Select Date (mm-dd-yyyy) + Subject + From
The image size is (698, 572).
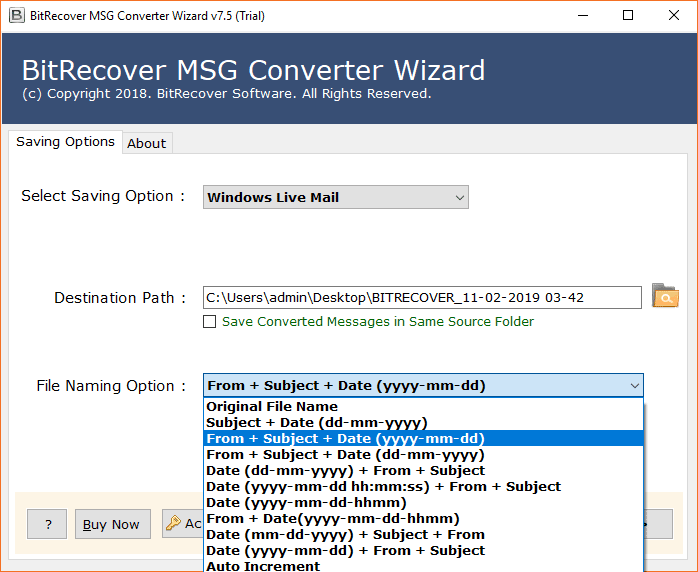pos(424,535)
